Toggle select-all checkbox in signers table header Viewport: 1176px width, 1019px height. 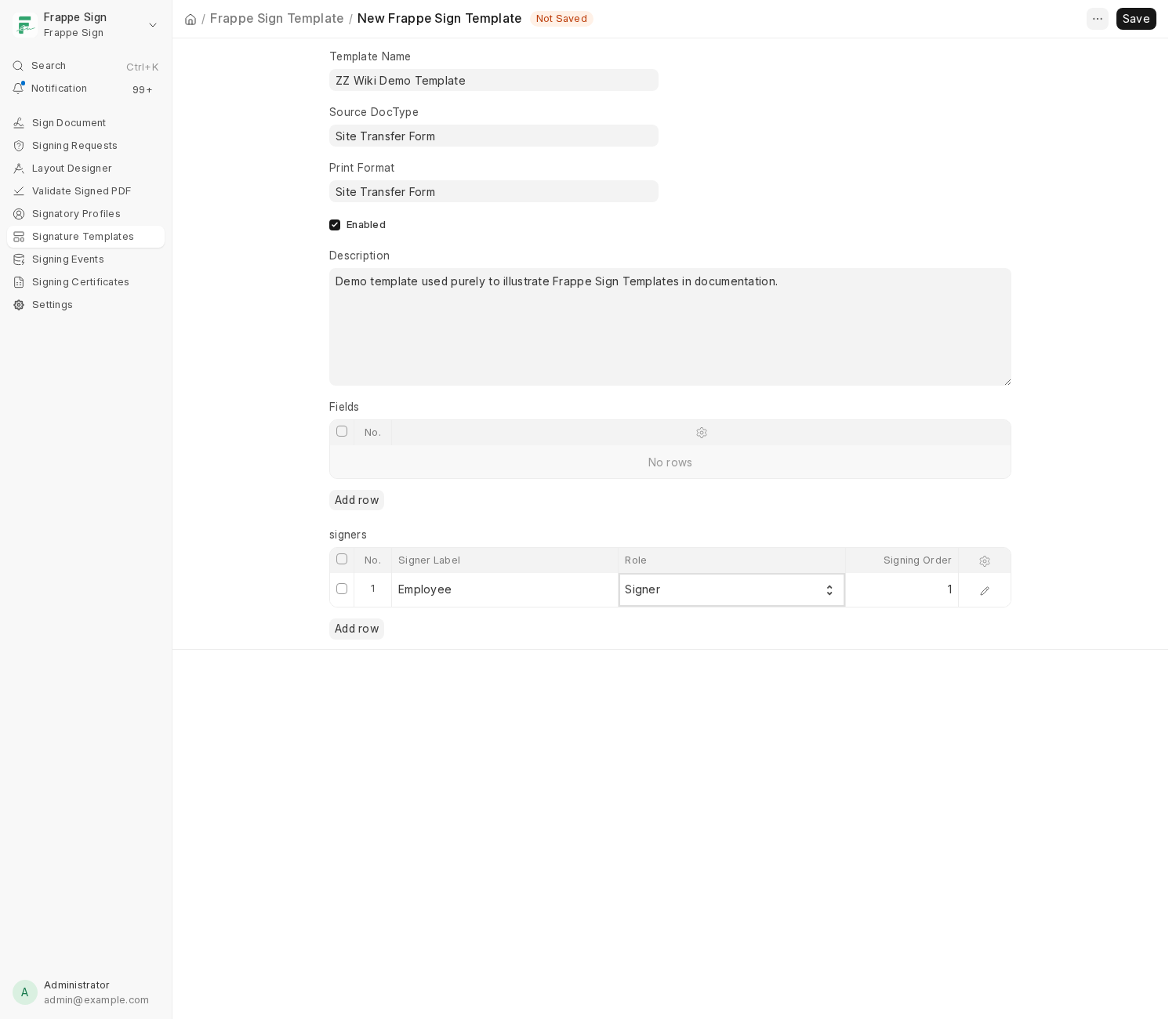[342, 559]
